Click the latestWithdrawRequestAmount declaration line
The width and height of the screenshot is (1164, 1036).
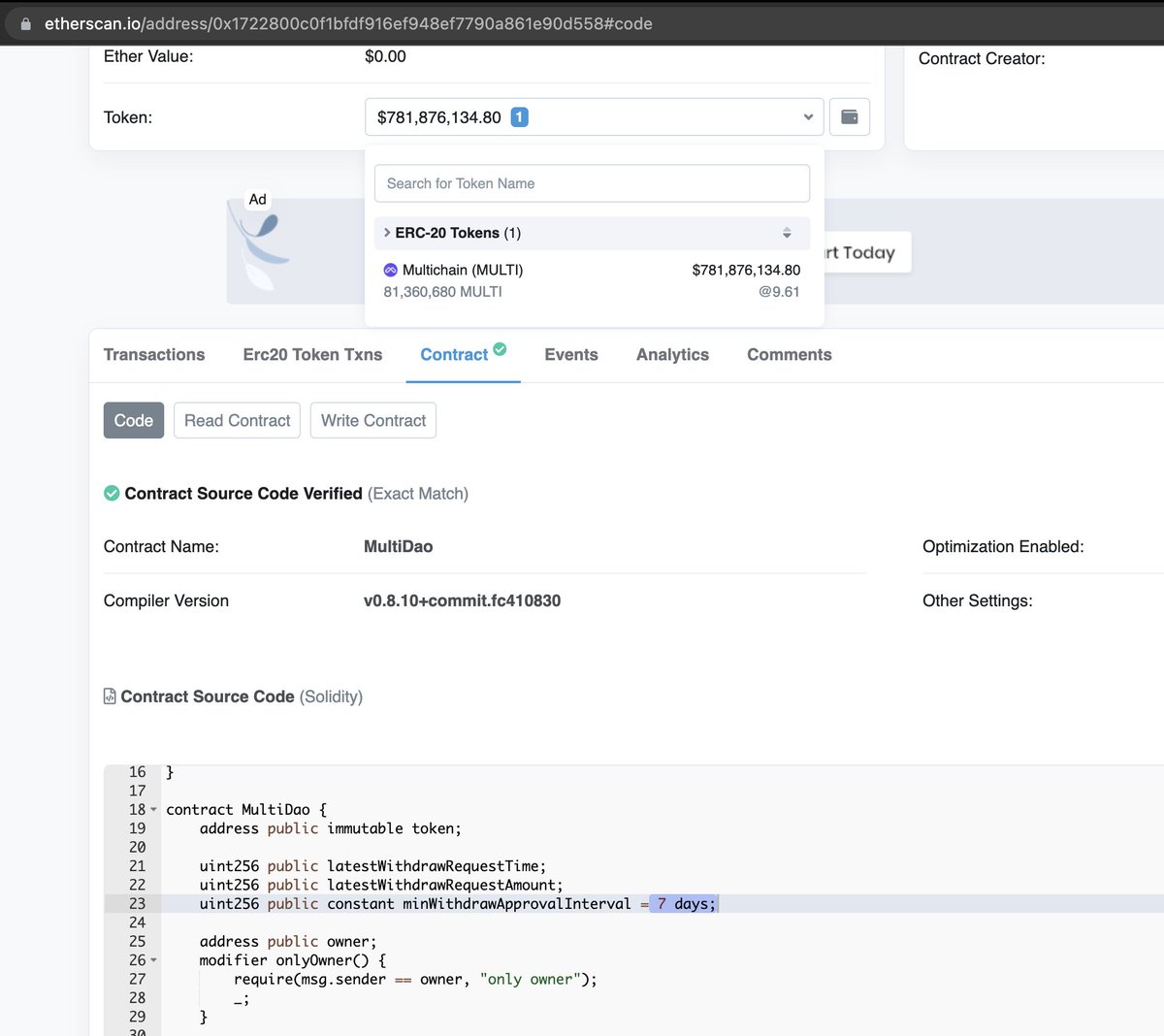click(x=381, y=885)
